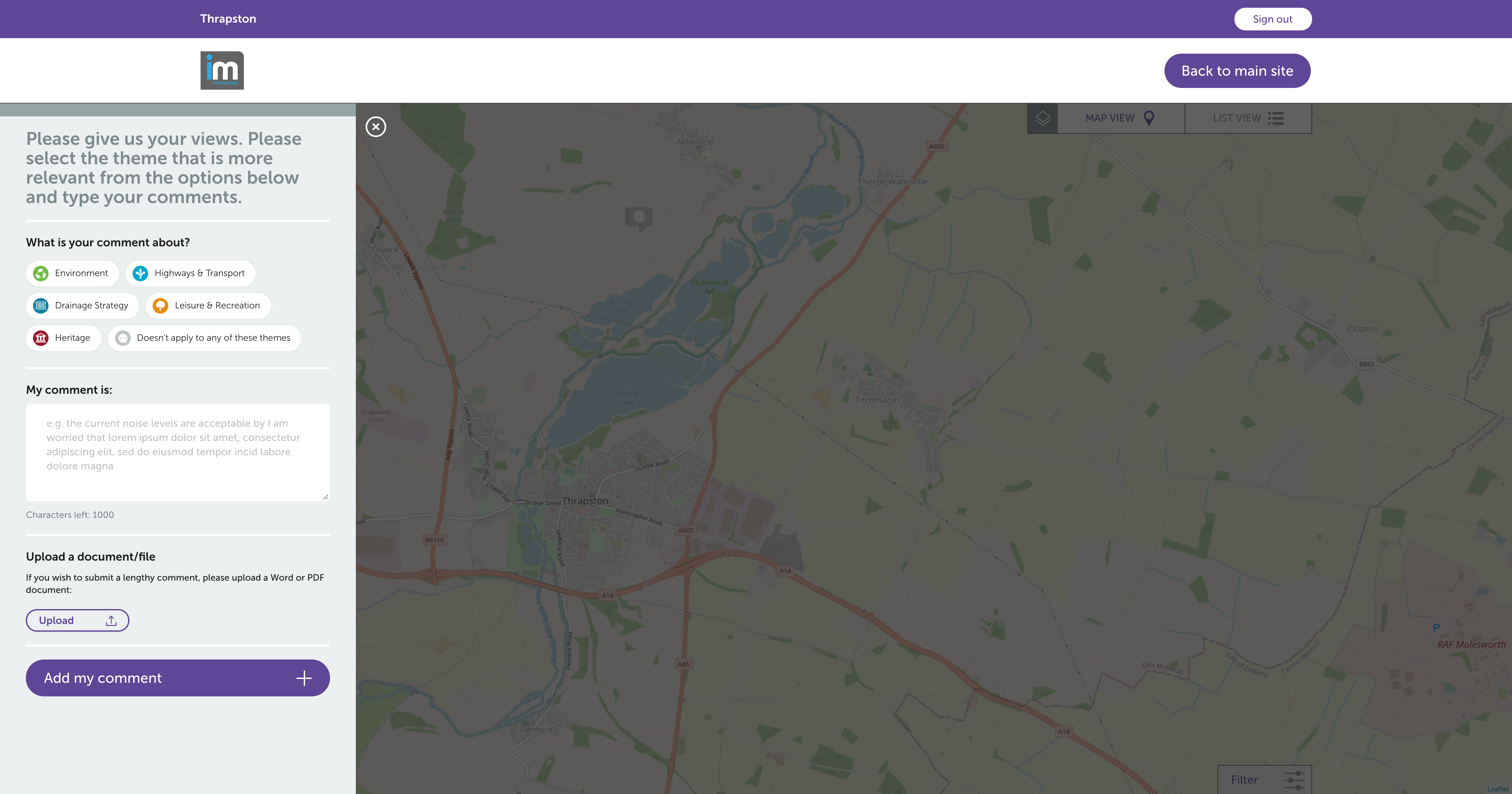The image size is (1512, 794).
Task: Sign out of the account
Action: [x=1273, y=19]
